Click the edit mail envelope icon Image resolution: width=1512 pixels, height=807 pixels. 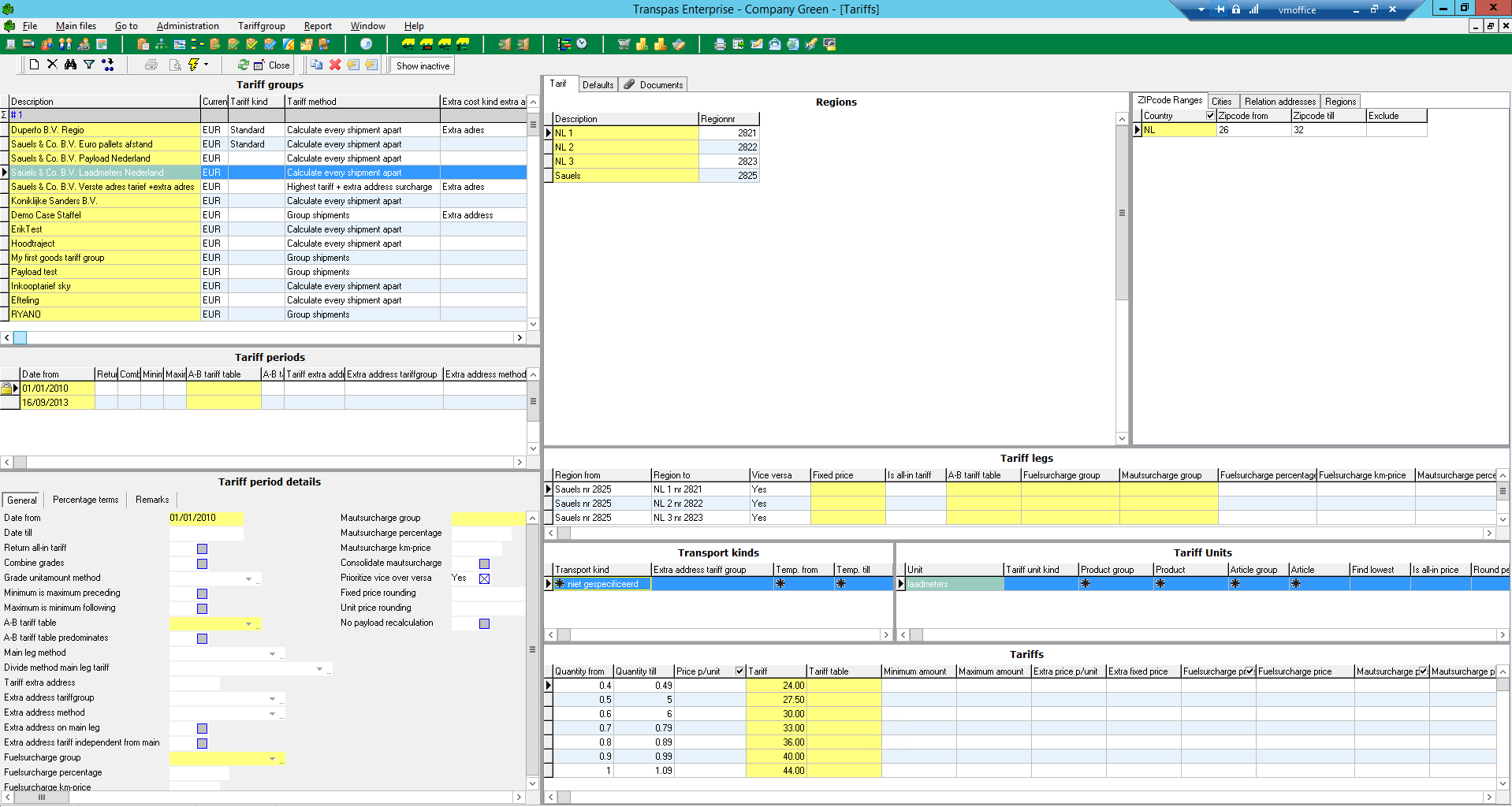pyautogui.click(x=757, y=44)
